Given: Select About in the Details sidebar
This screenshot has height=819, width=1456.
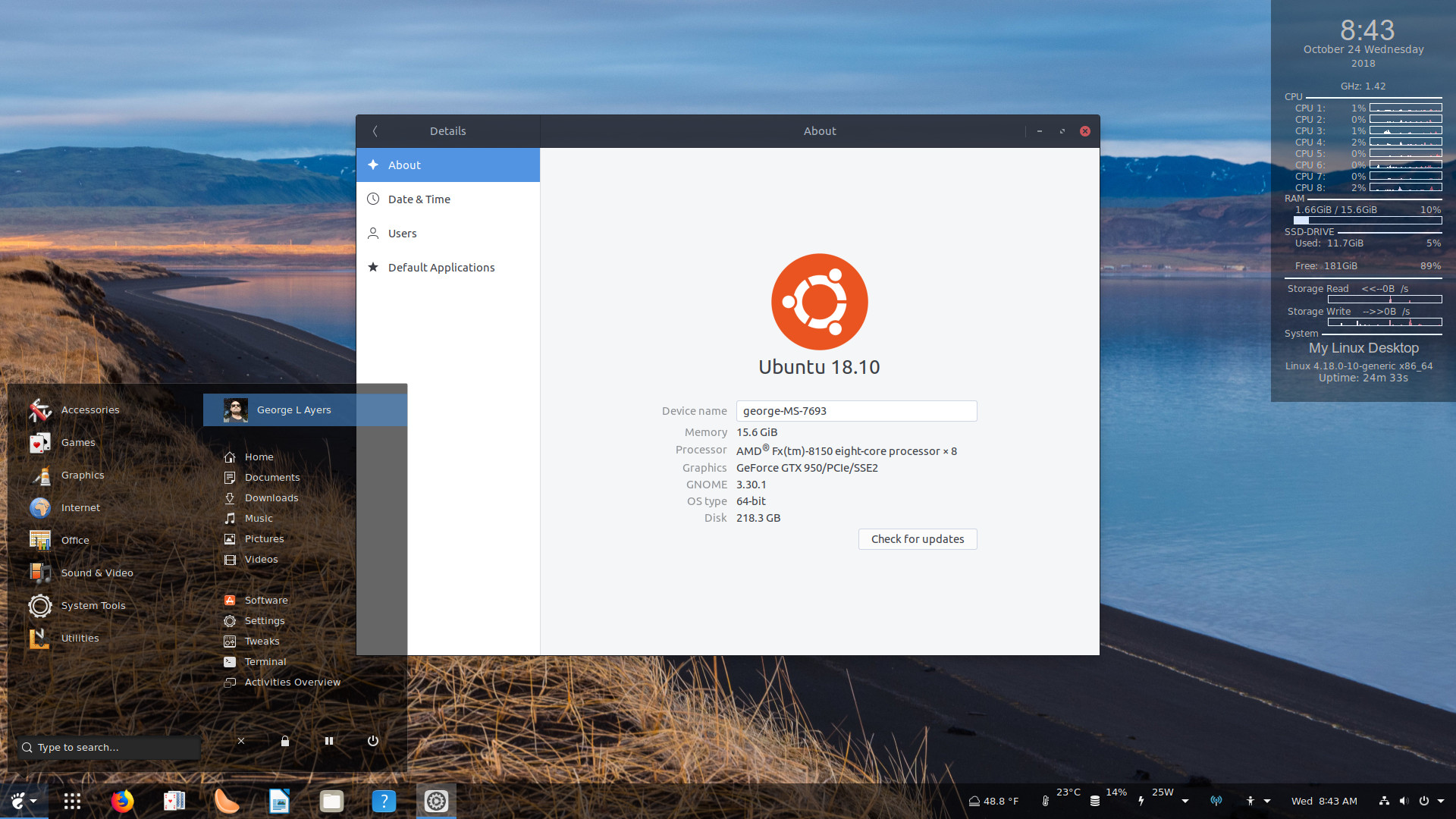Looking at the screenshot, I should coord(448,165).
